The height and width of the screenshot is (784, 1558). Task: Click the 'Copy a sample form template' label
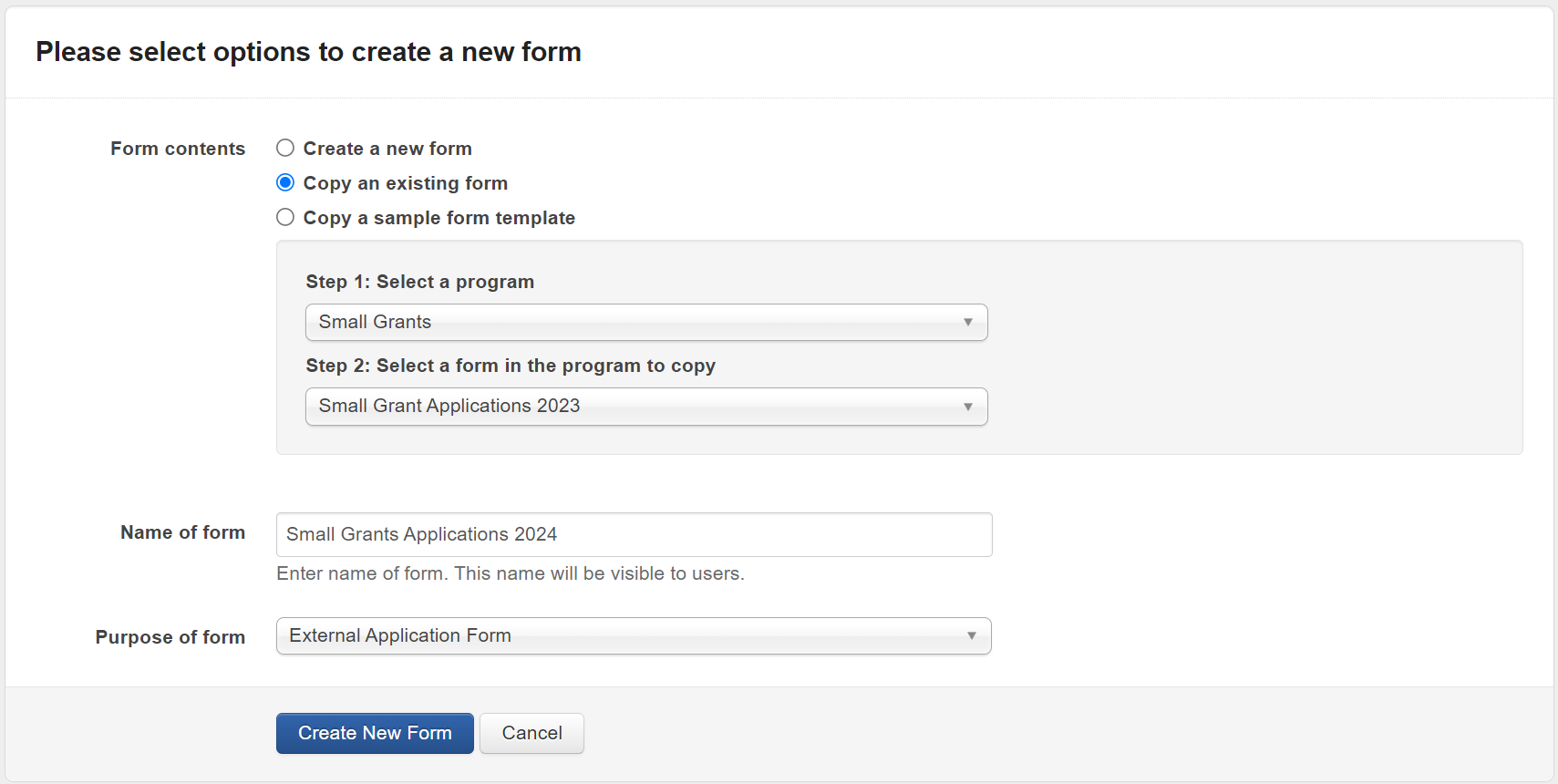[439, 218]
